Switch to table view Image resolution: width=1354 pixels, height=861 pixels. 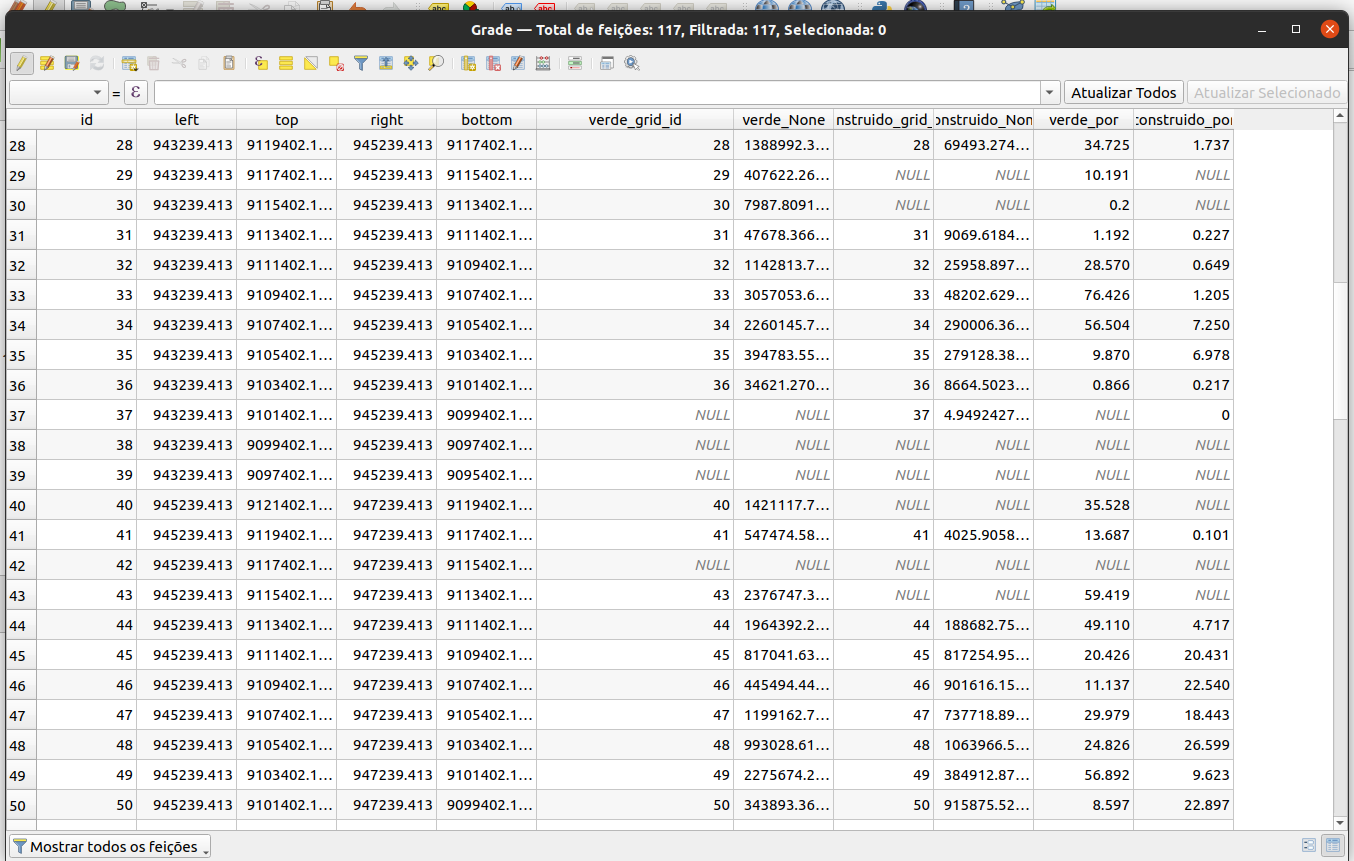(1332, 846)
